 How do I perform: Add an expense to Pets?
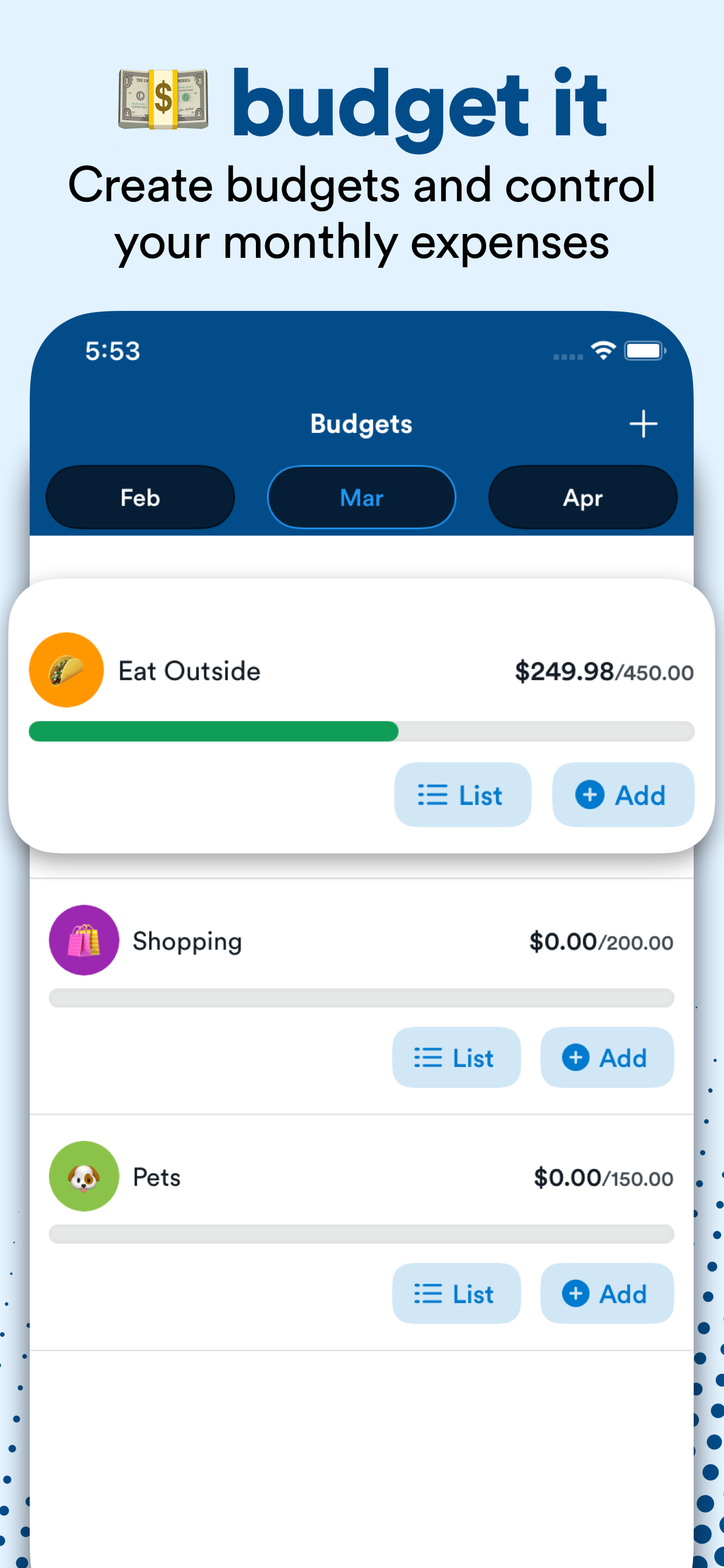tap(607, 1293)
